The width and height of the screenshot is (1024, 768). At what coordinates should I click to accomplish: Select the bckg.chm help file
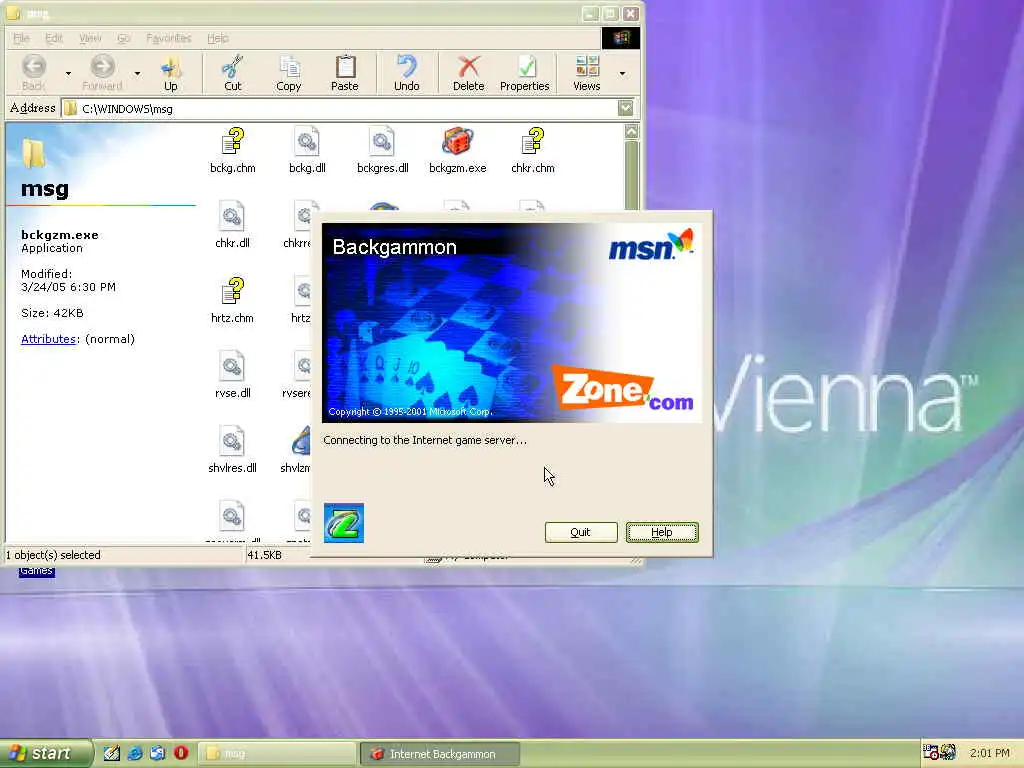(x=232, y=150)
